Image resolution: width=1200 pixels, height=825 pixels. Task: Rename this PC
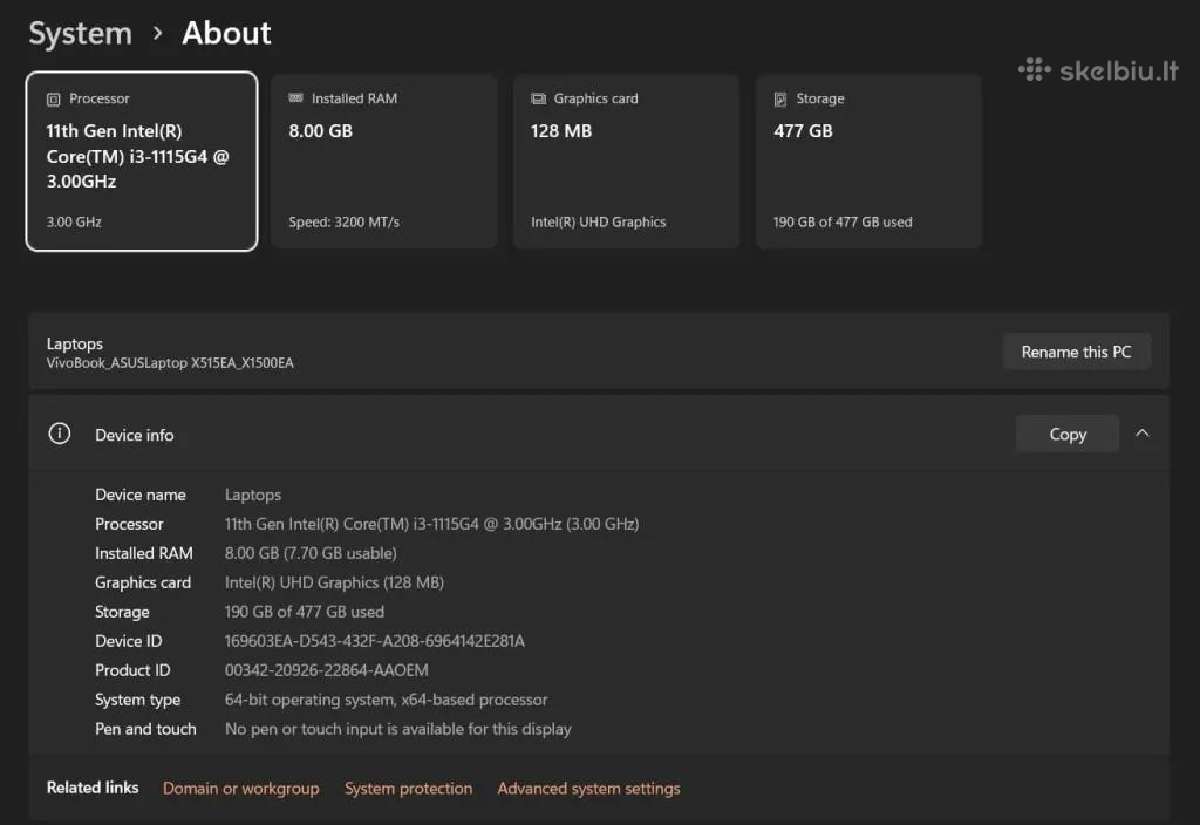pyautogui.click(x=1077, y=352)
